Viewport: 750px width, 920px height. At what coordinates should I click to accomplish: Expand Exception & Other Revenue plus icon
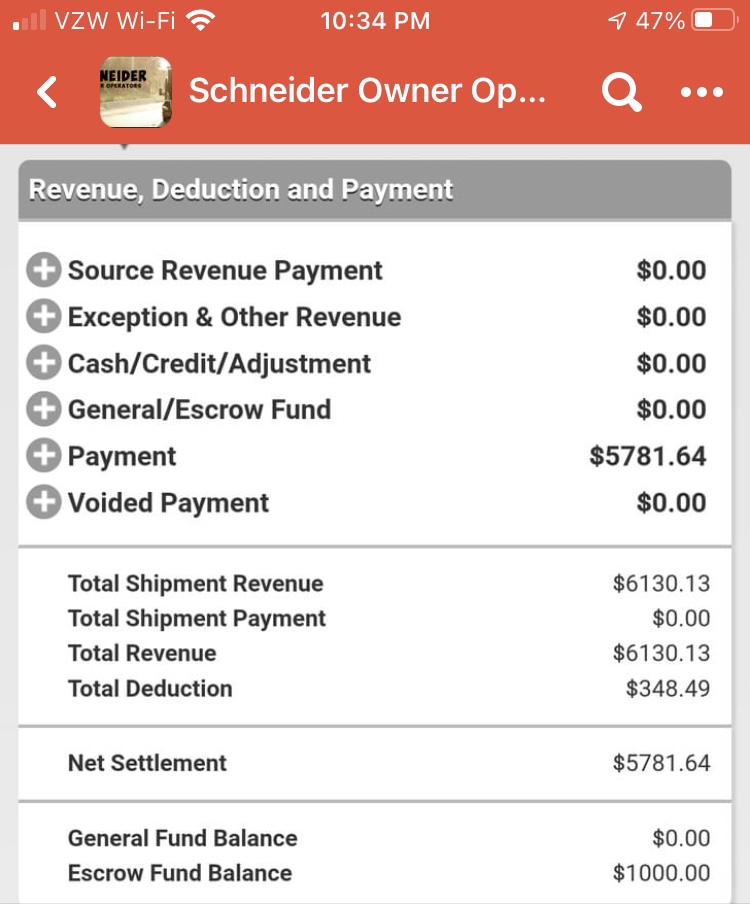coord(43,316)
